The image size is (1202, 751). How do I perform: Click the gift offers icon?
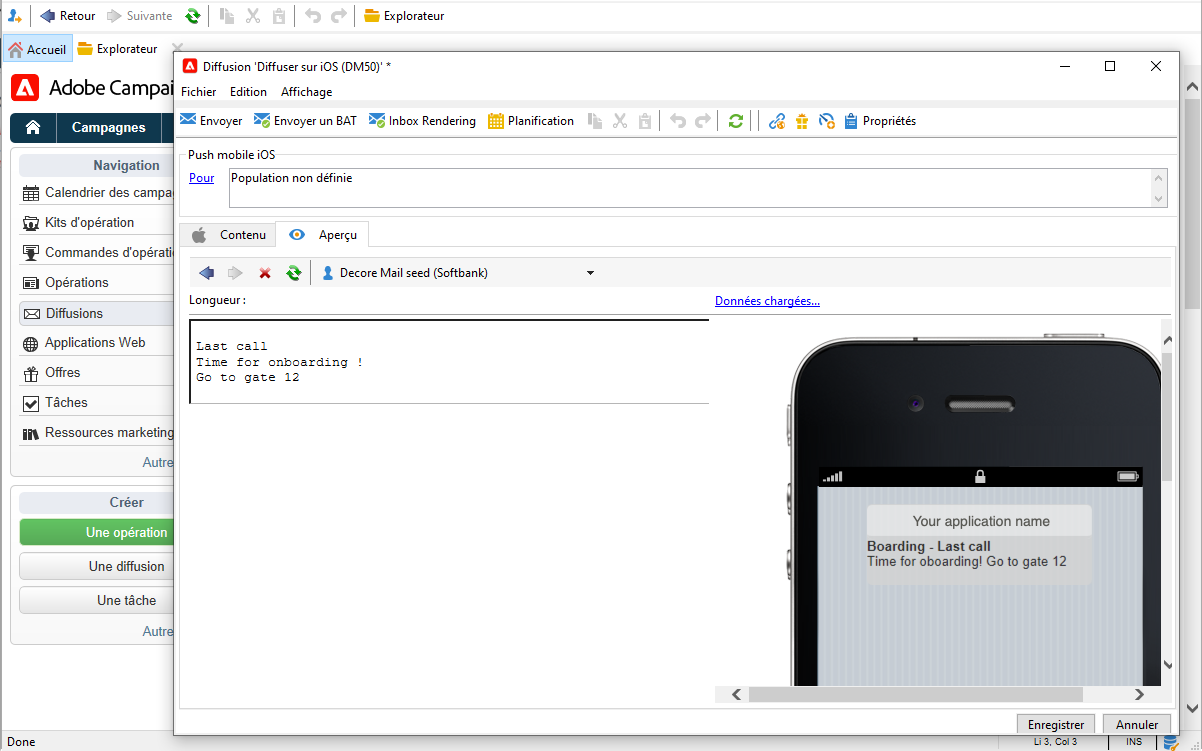pyautogui.click(x=801, y=121)
